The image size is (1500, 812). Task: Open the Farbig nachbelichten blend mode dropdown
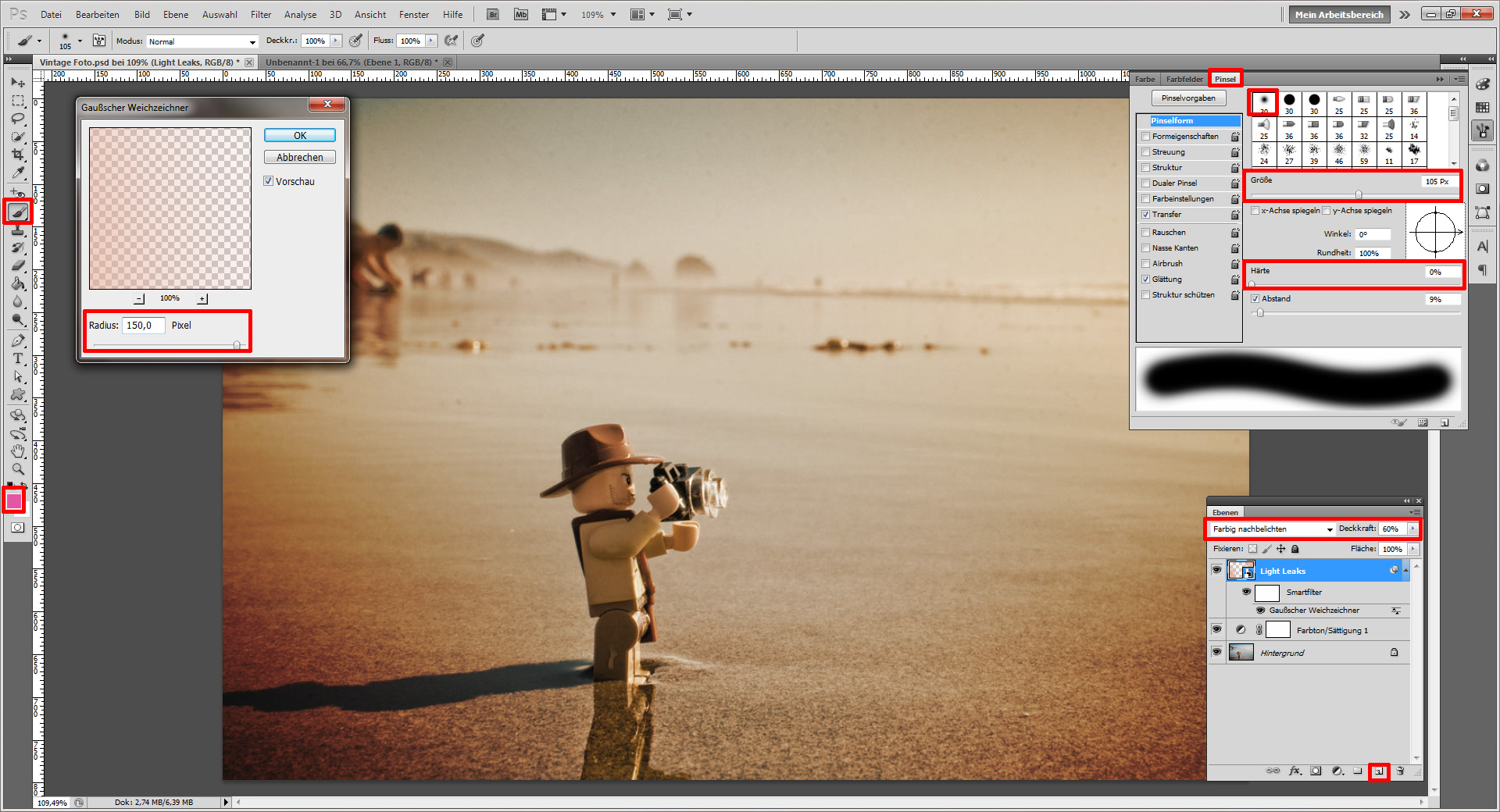(1272, 529)
